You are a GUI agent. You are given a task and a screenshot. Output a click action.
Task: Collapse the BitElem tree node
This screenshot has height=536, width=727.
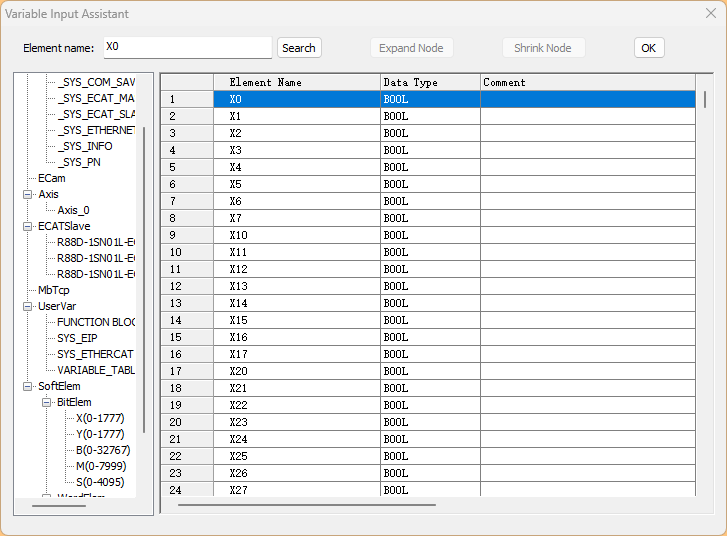pos(46,402)
